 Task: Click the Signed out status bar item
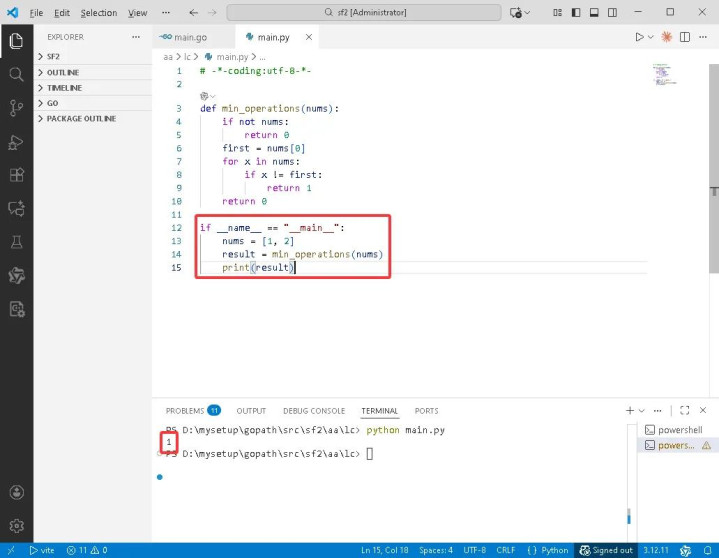click(x=606, y=550)
